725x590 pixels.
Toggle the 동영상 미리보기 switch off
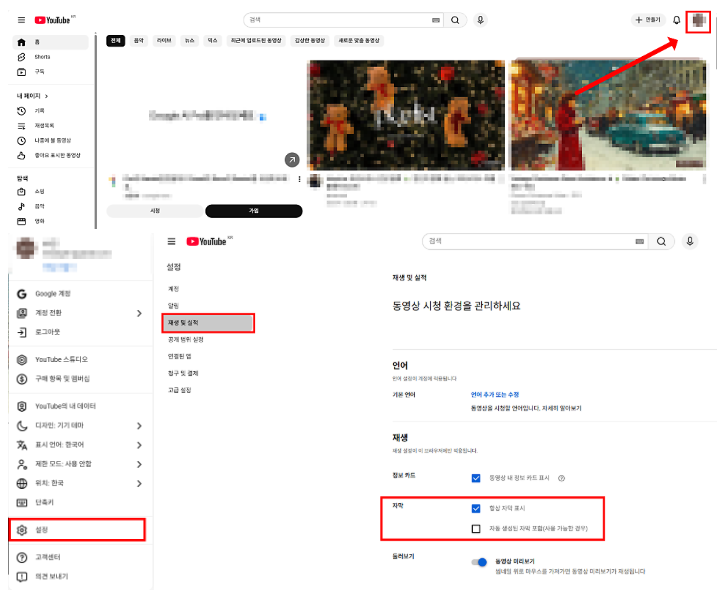[x=479, y=562]
